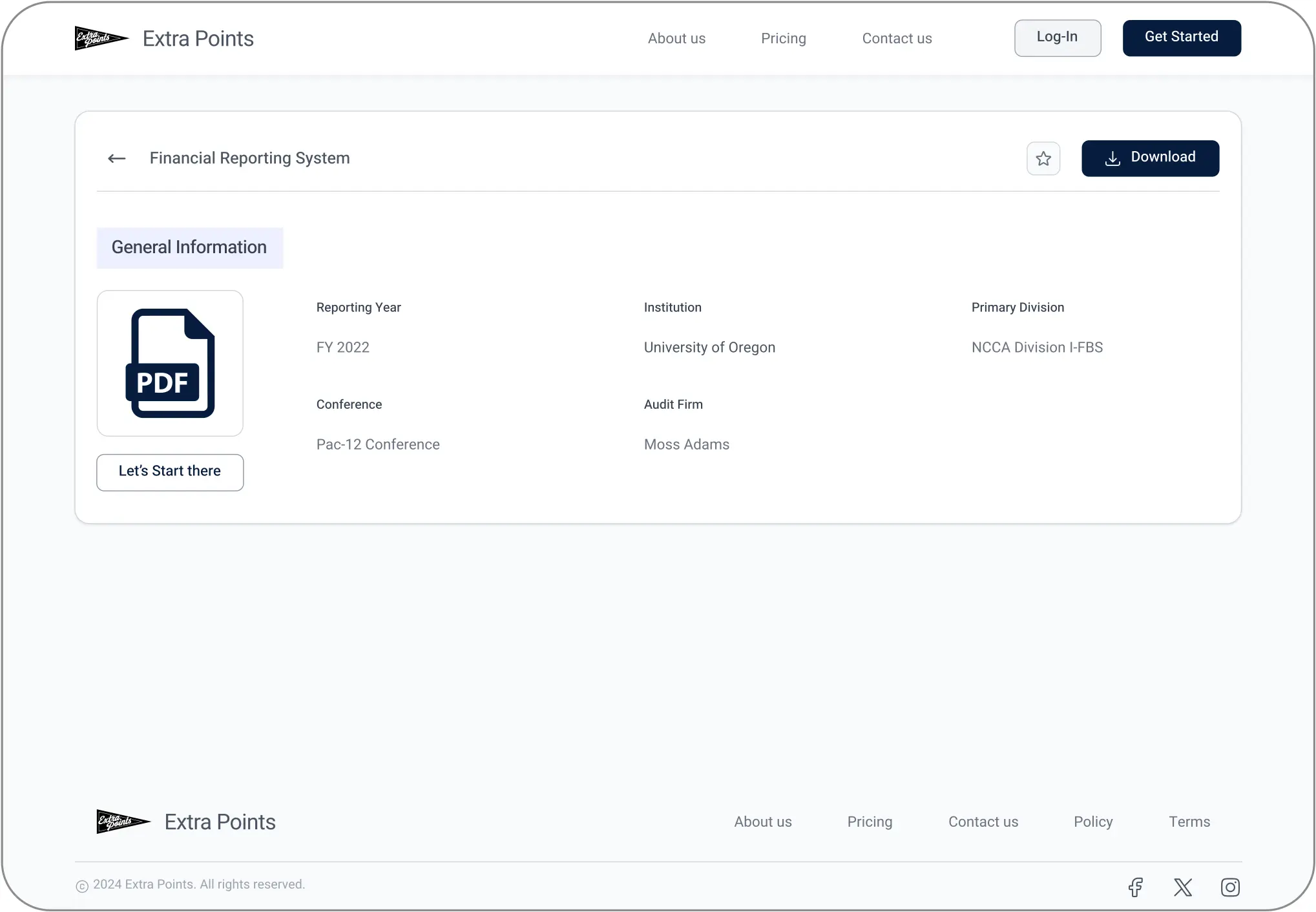The width and height of the screenshot is (1316, 912).
Task: Click the back arrow beside Financial Reporting System
Action: coord(116,158)
